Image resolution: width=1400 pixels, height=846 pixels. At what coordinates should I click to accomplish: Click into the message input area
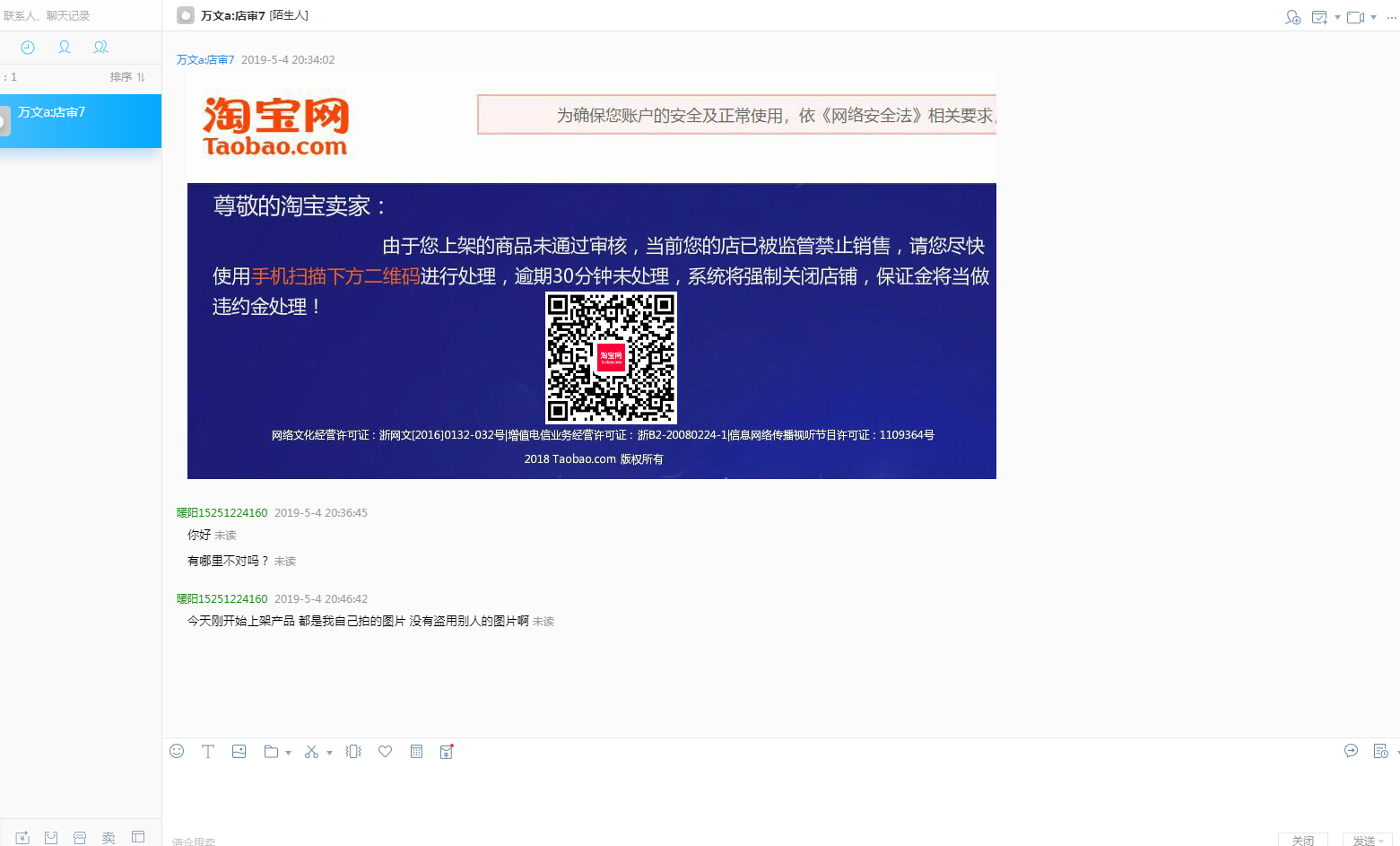click(780, 797)
